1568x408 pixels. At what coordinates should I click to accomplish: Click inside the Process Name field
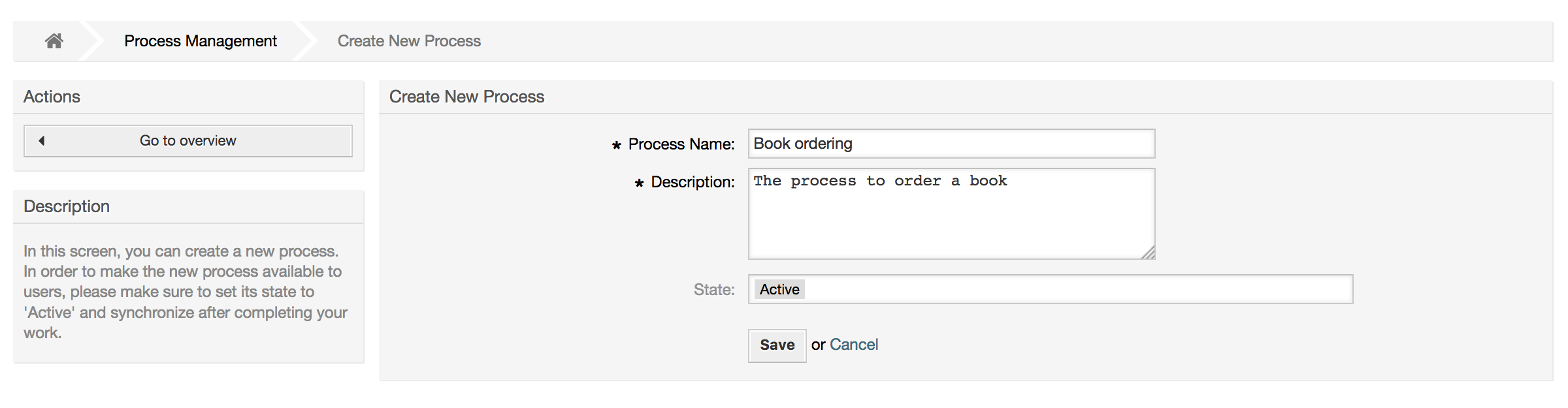pos(951,143)
